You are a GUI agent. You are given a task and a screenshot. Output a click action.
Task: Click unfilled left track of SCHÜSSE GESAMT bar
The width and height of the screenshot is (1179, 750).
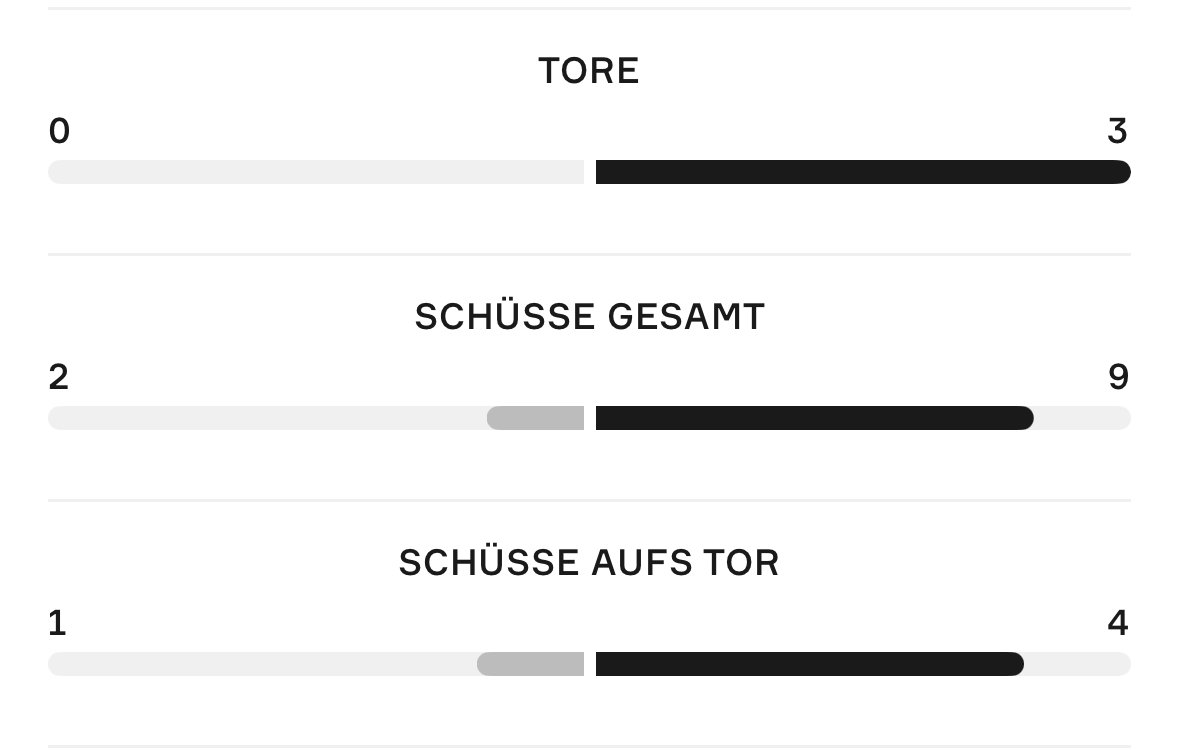267,418
